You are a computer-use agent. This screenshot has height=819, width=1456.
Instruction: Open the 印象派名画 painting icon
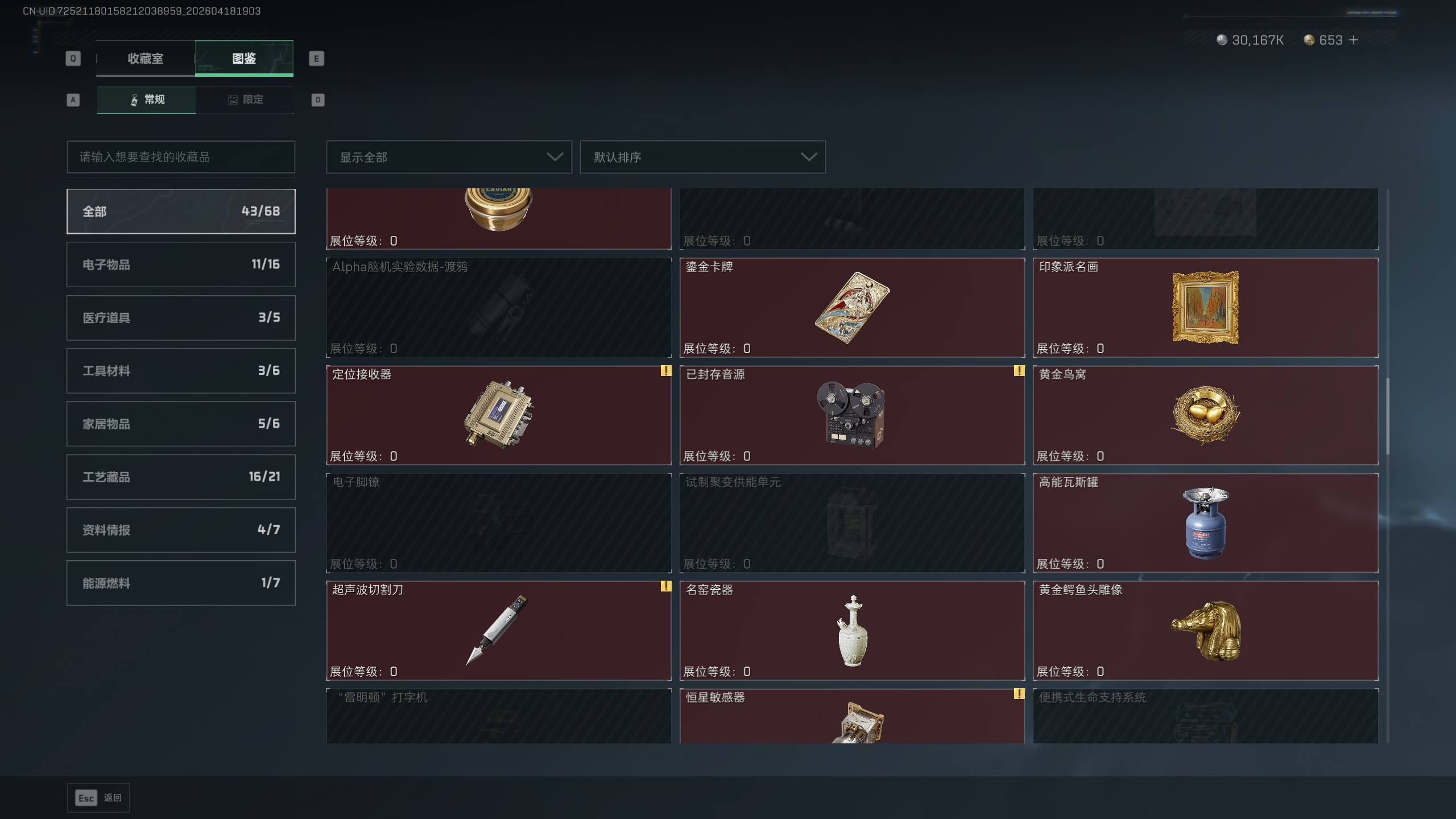click(1205, 308)
